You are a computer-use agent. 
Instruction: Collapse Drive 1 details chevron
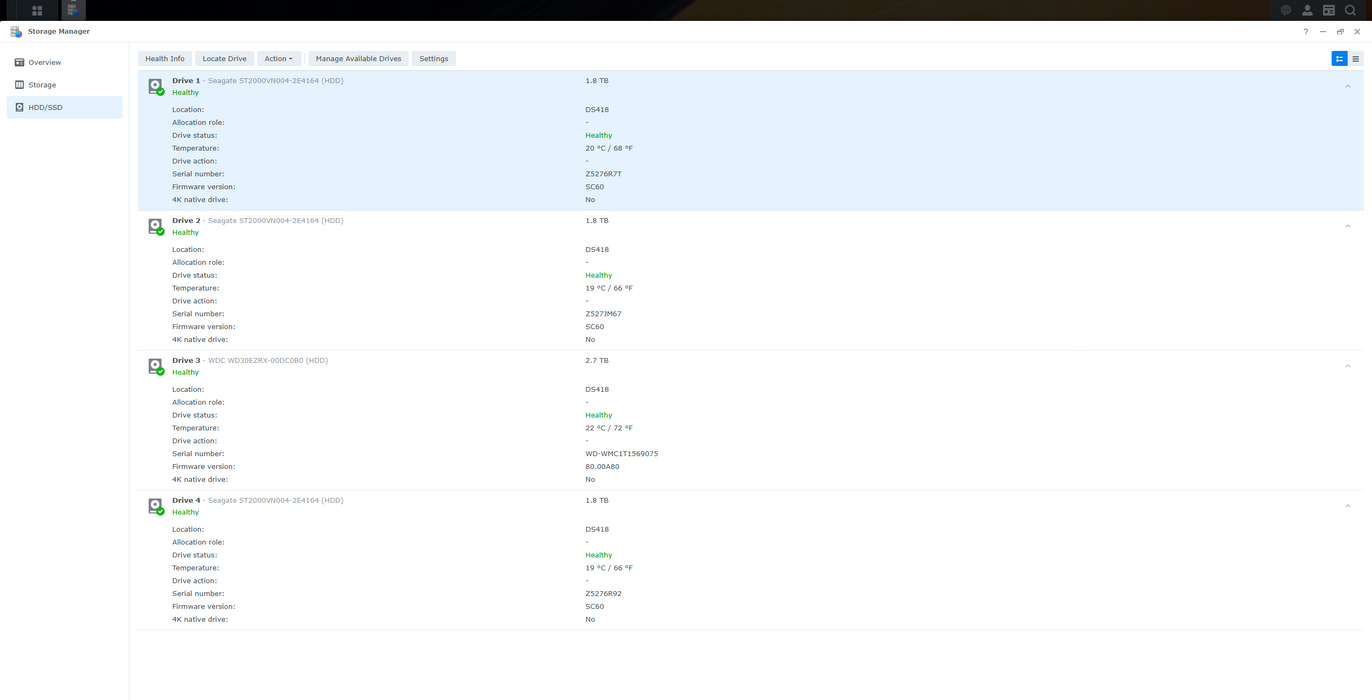(1347, 87)
